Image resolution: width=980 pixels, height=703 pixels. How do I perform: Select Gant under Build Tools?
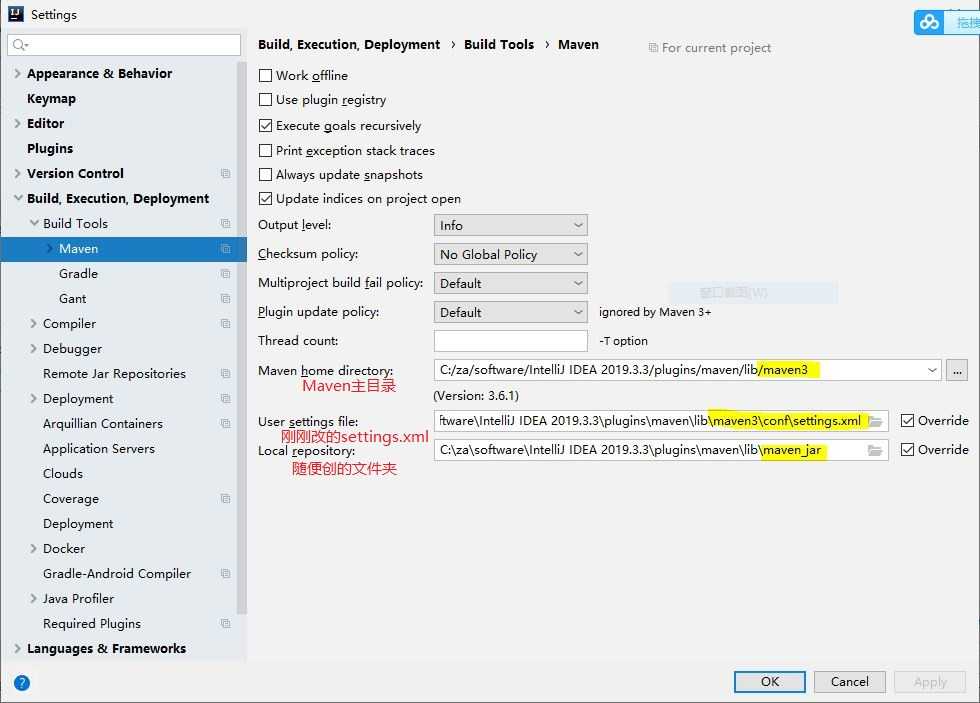72,299
